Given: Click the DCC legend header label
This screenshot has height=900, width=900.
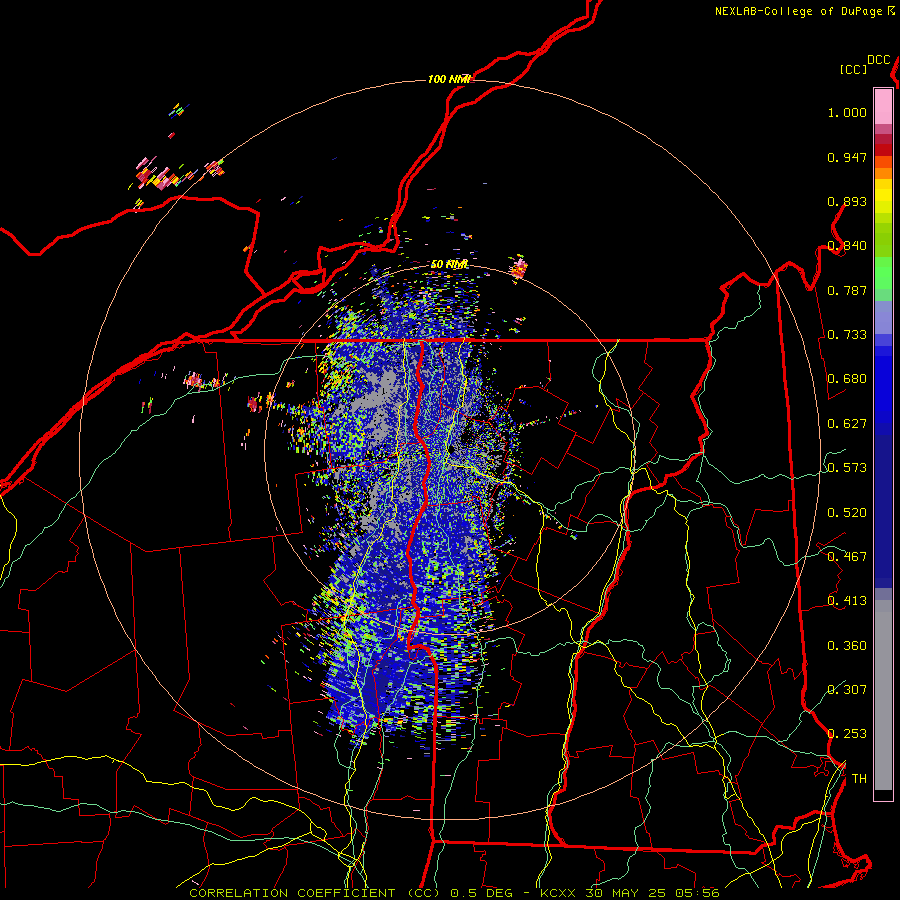Looking at the screenshot, I should click(878, 60).
